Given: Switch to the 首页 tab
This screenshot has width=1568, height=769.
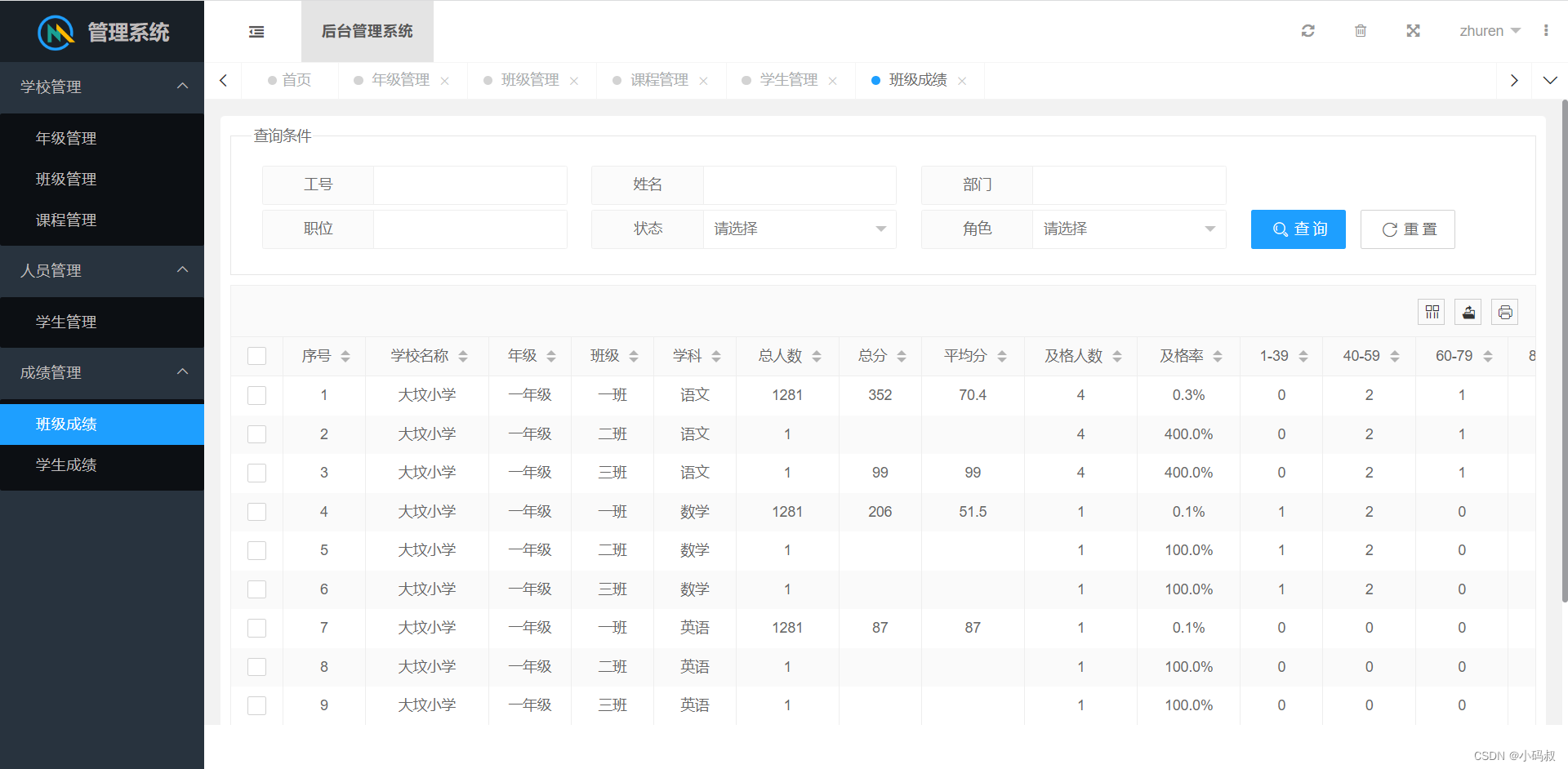Looking at the screenshot, I should coord(290,80).
